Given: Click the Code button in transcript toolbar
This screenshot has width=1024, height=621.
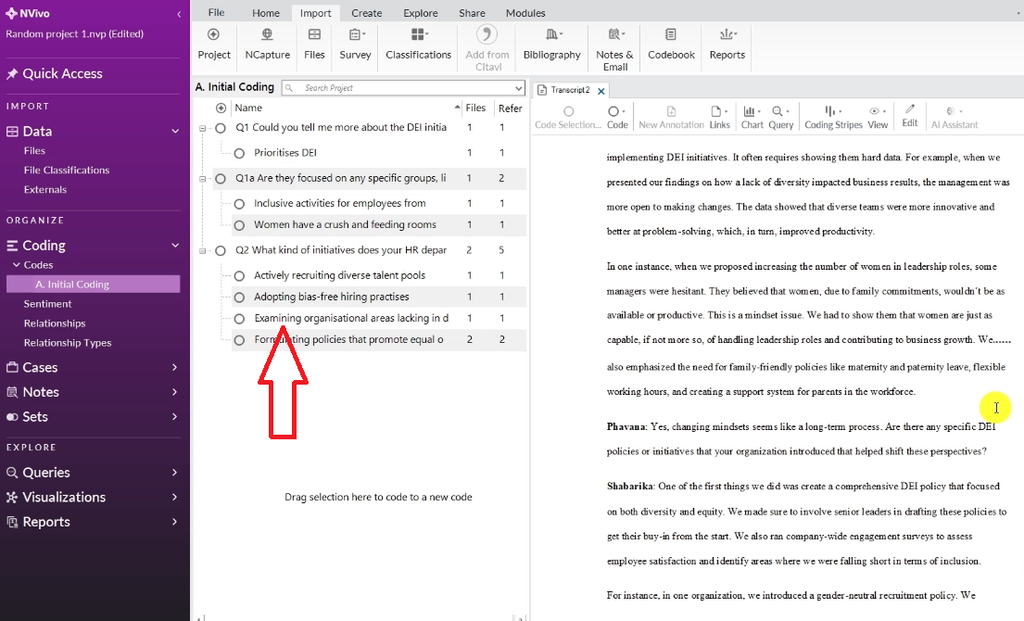Looking at the screenshot, I should point(617,118).
